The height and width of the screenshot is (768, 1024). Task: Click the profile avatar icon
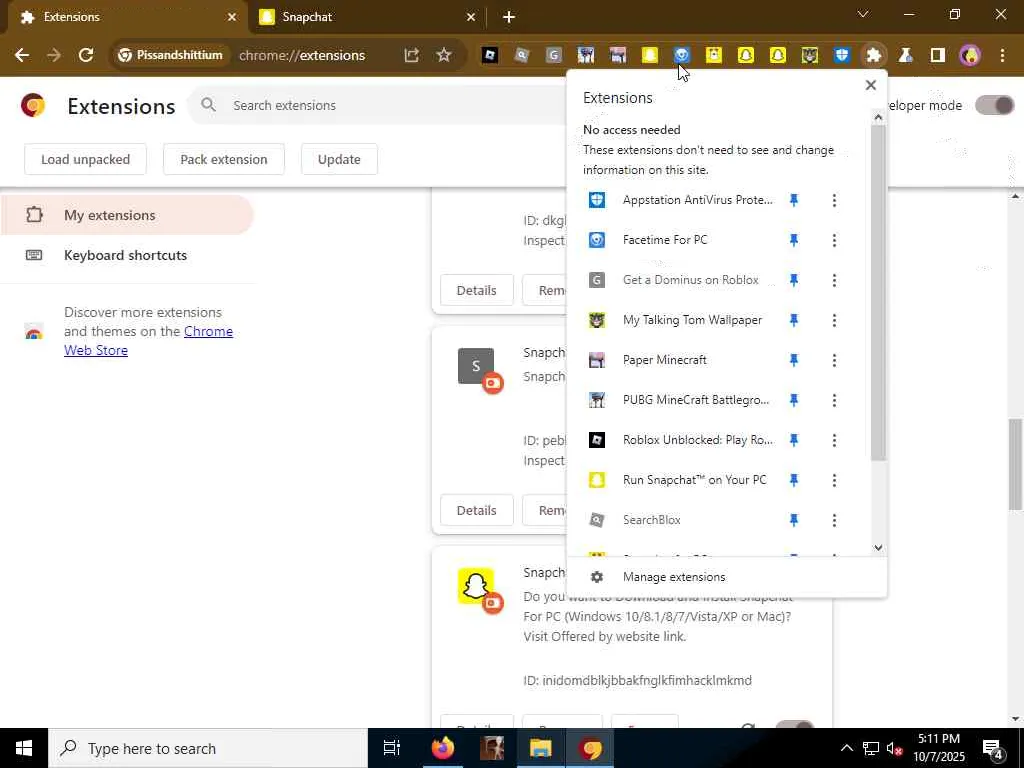970,56
